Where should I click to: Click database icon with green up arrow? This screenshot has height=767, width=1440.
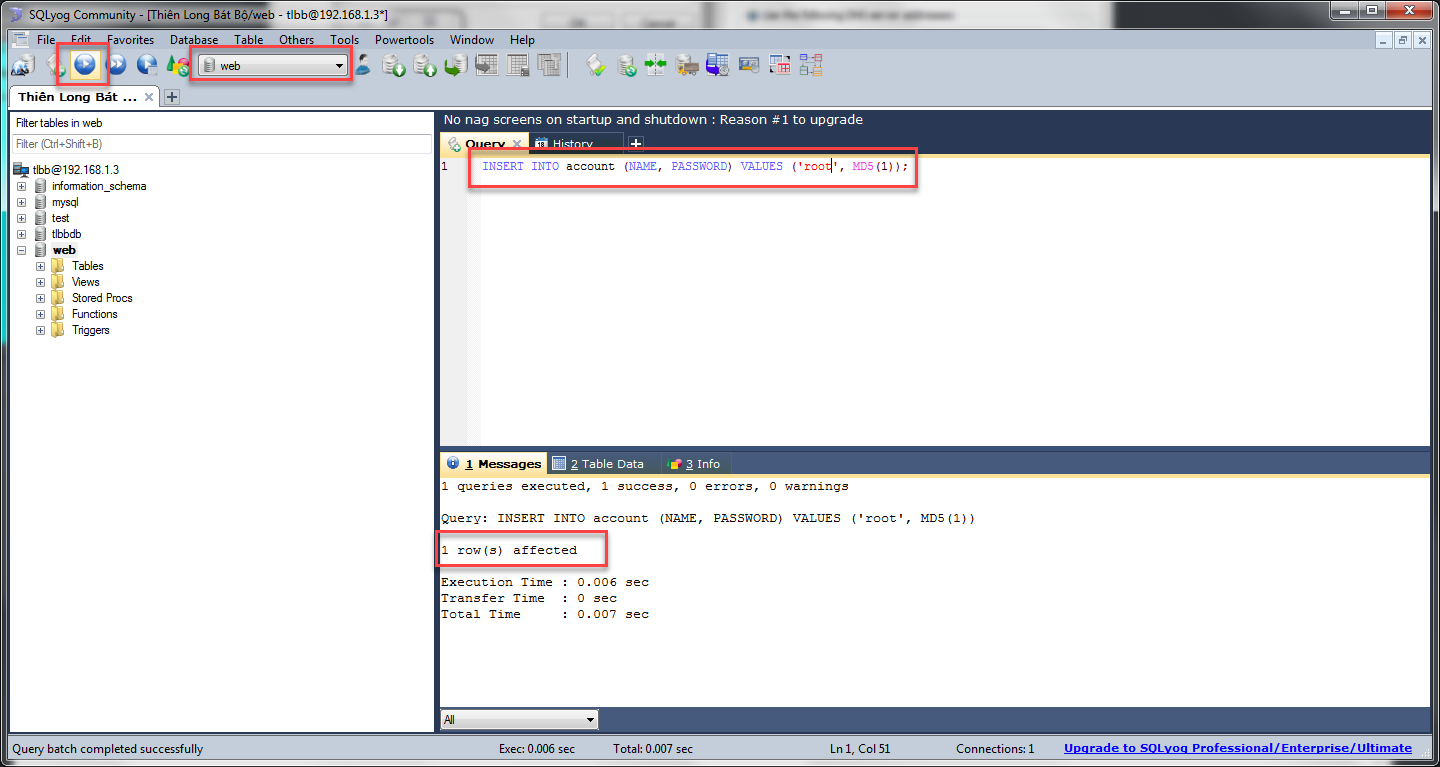tap(425, 66)
